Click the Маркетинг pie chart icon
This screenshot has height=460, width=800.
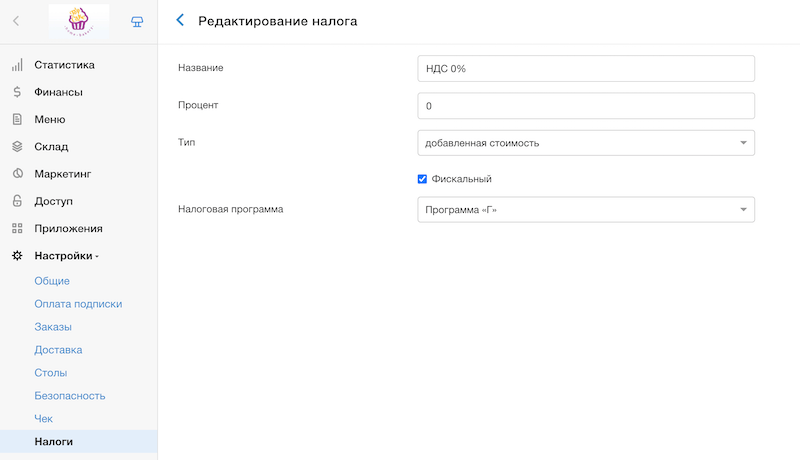click(x=17, y=174)
